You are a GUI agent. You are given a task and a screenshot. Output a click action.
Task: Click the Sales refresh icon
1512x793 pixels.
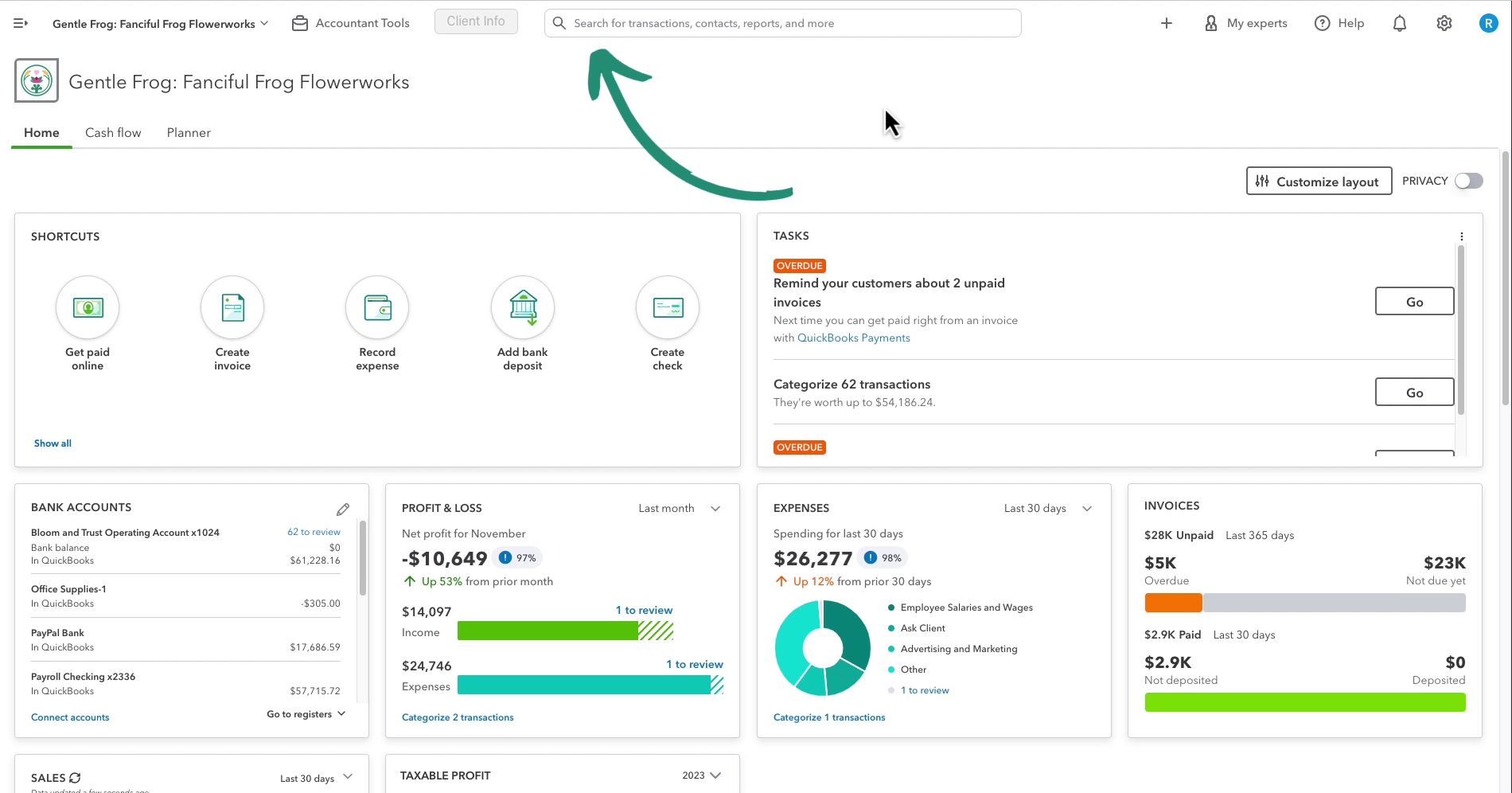pos(75,778)
